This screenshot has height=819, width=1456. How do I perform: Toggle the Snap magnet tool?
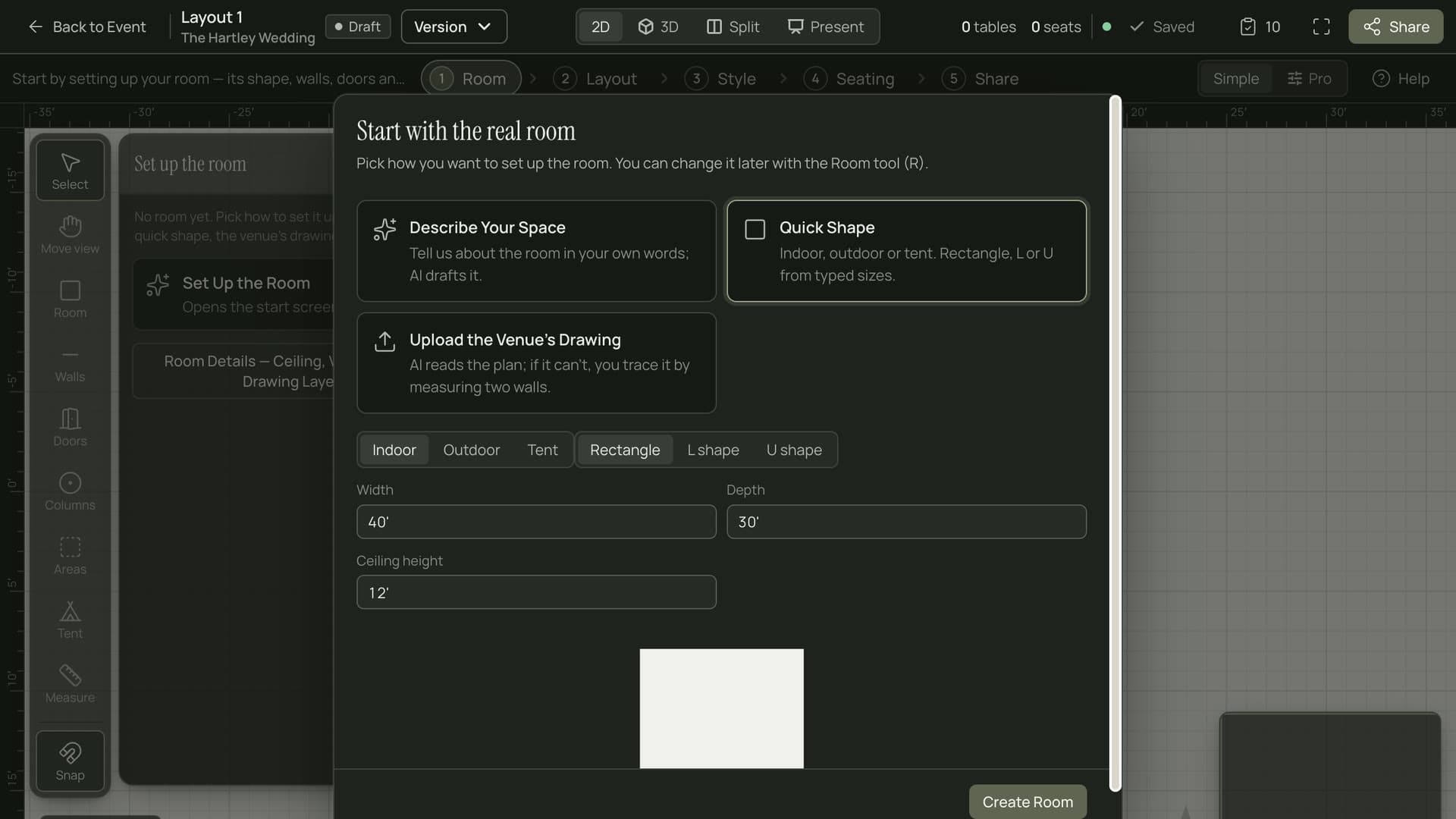click(x=70, y=761)
